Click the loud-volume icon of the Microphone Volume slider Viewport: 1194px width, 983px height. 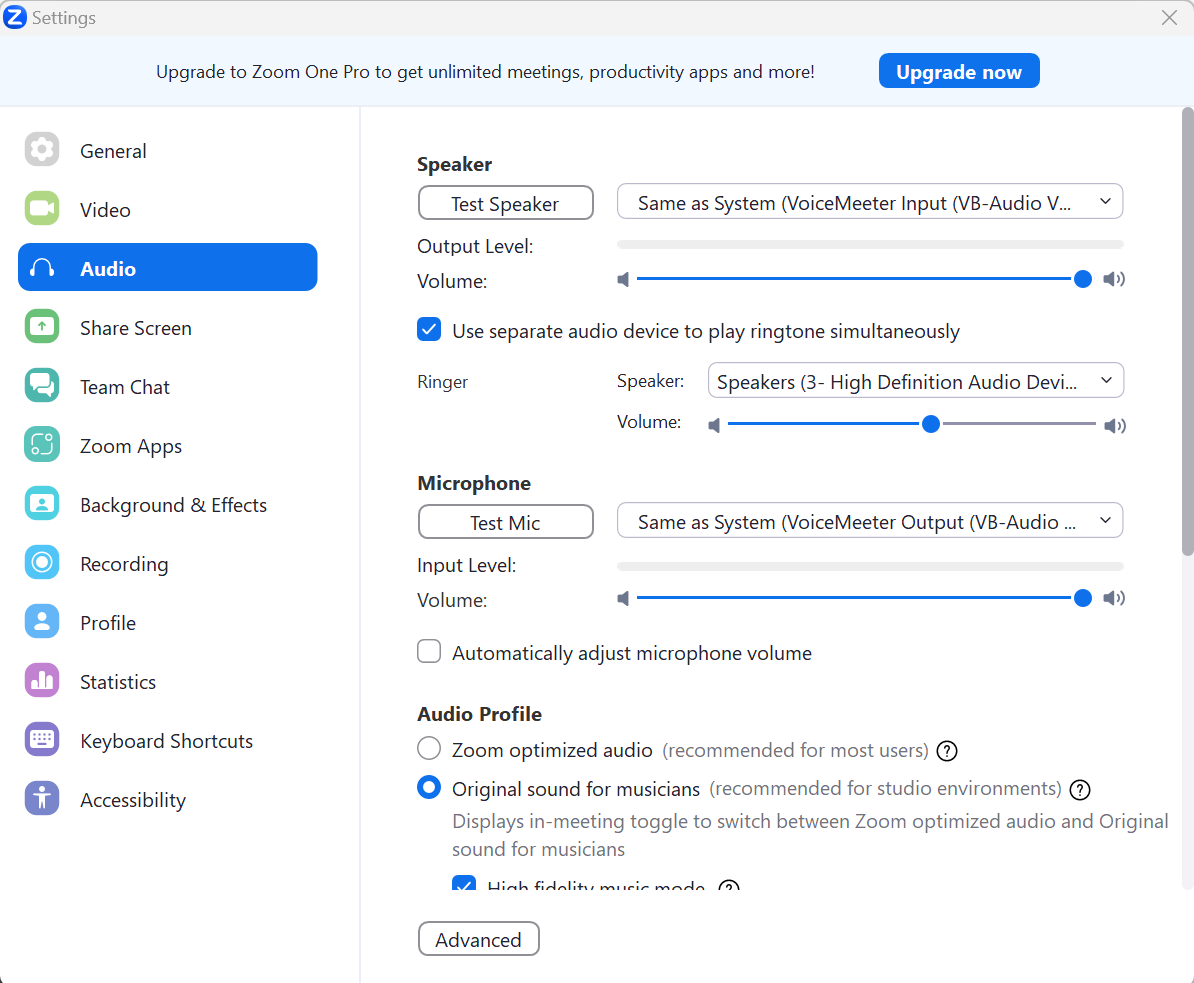tap(1114, 598)
